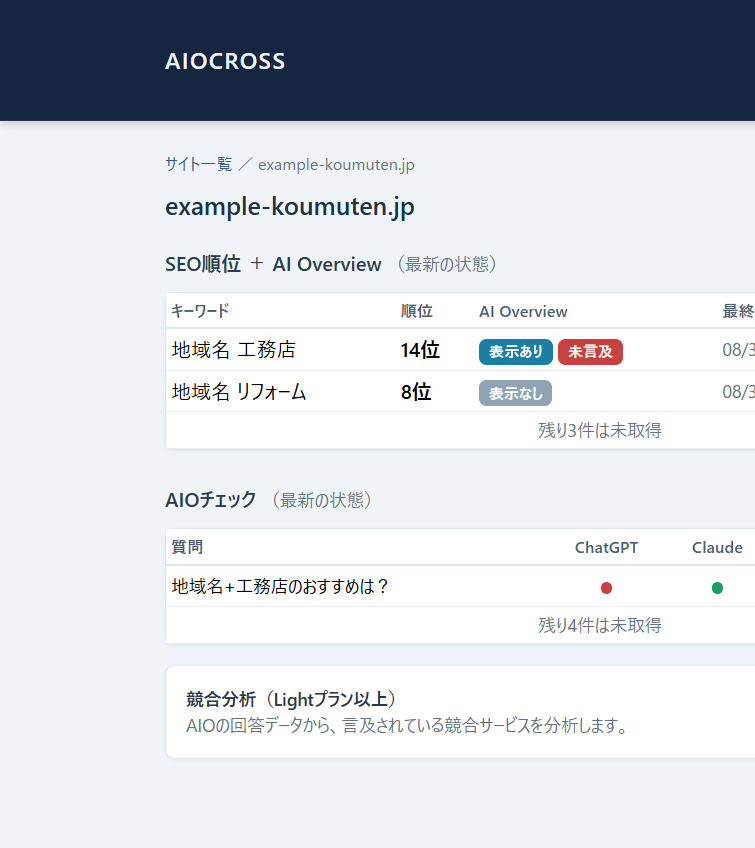This screenshot has width=755, height=848.
Task: Click the Claude column header
Action: pyautogui.click(x=717, y=547)
